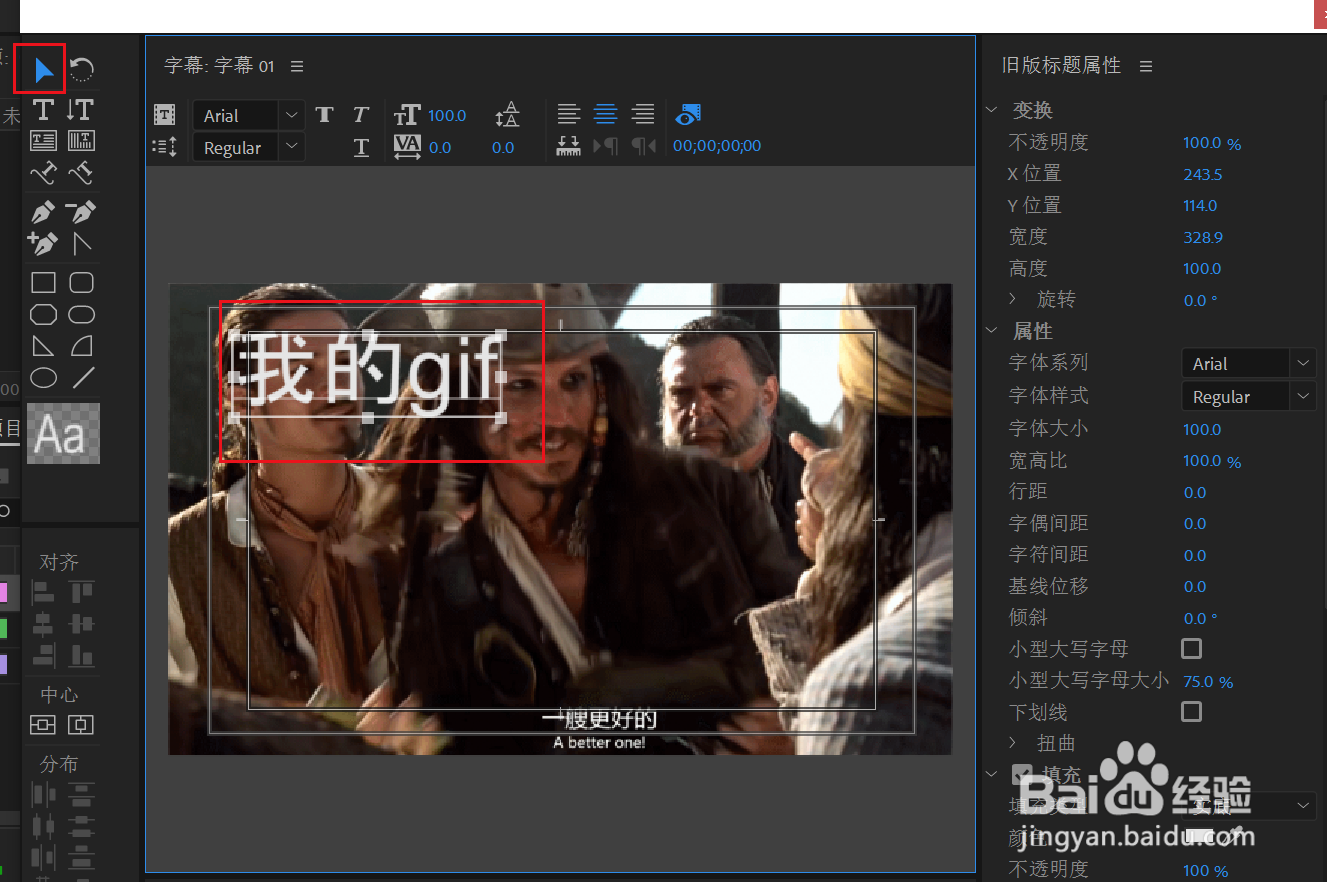Screen dimensions: 1327x882
Task: Open Roll/Crawl options icon
Action: point(164,147)
